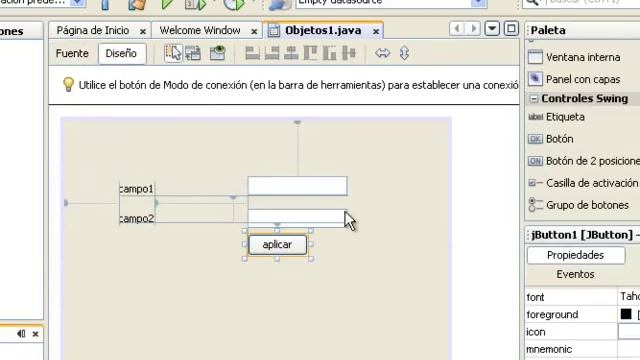Align selected components right in column
Screen dimensions: 640x360
[x=272, y=53]
